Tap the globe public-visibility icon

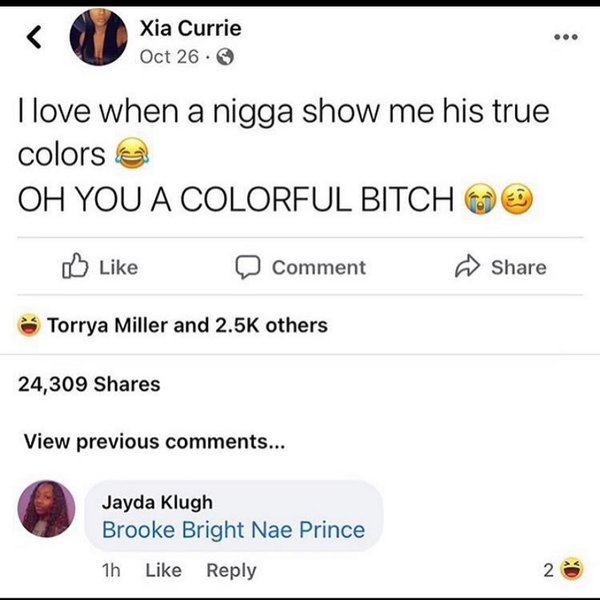pos(225,57)
